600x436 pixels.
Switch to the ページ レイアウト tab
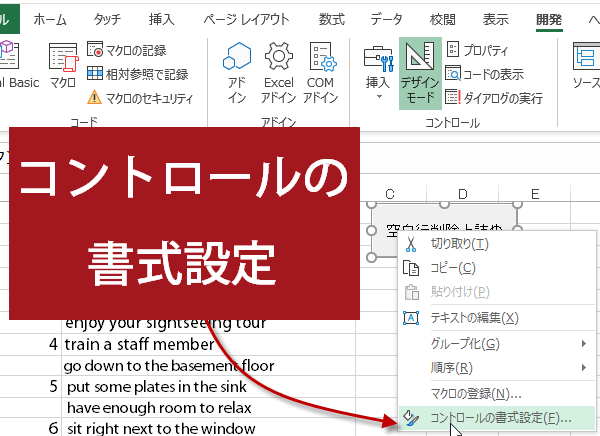tap(246, 18)
